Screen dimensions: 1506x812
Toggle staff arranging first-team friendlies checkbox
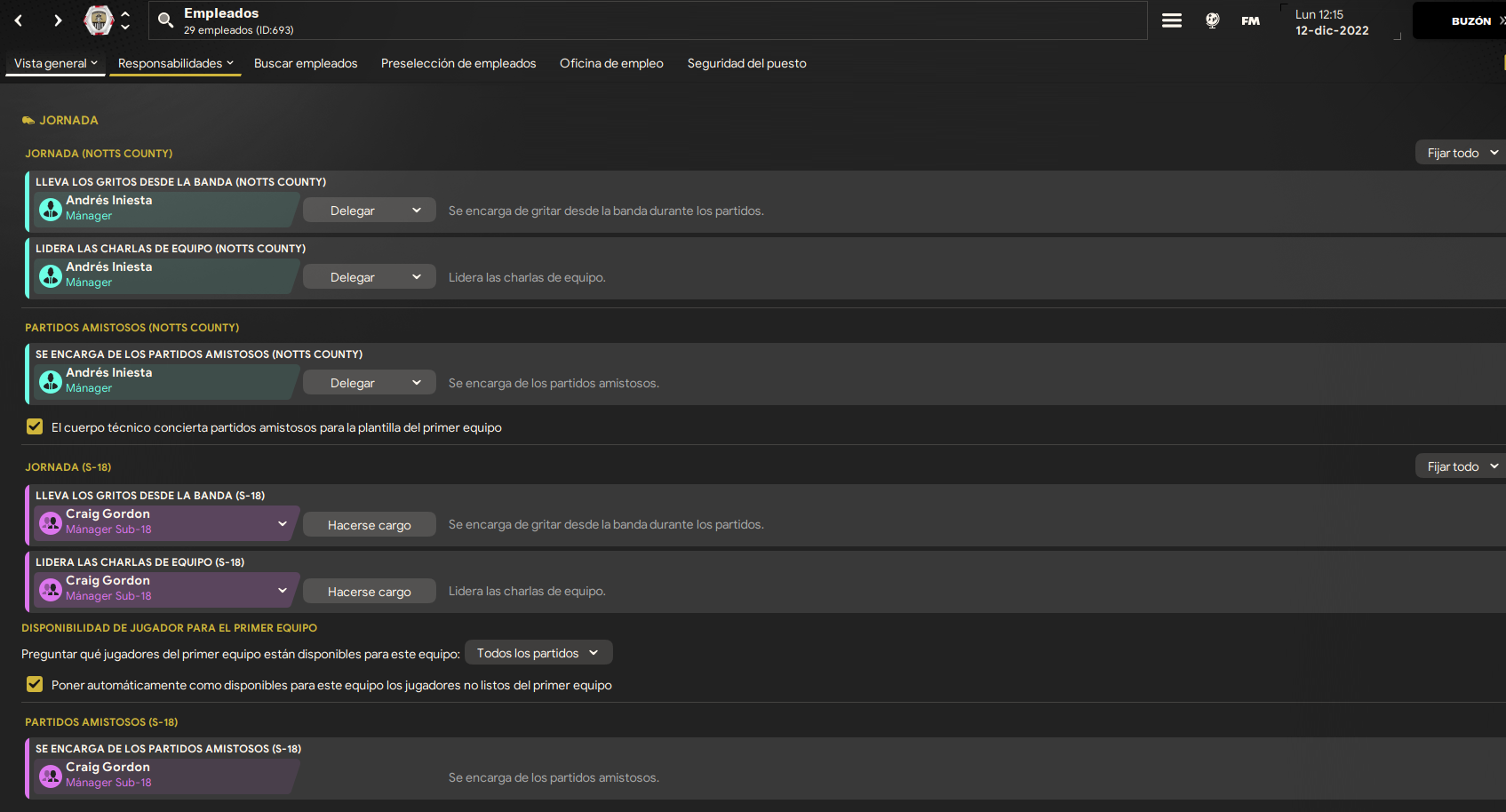[35, 426]
